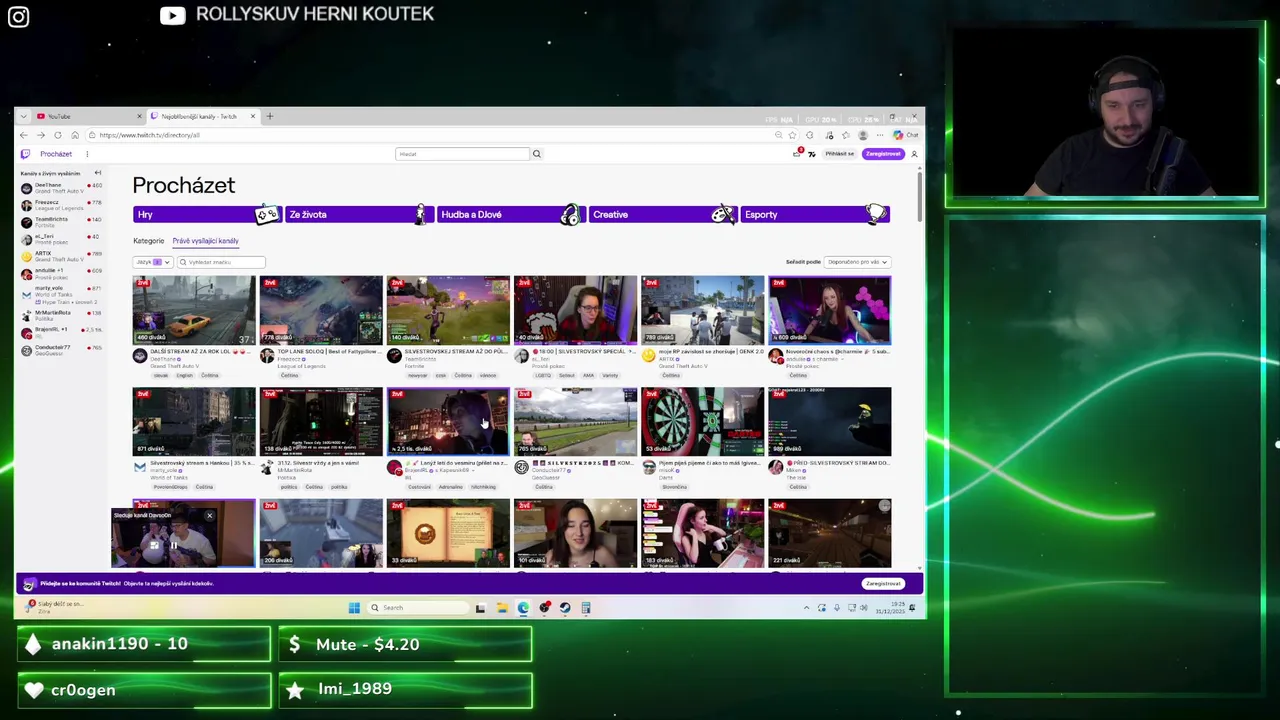Click the Windows taskbar search box
1280x720 pixels.
pos(417,607)
